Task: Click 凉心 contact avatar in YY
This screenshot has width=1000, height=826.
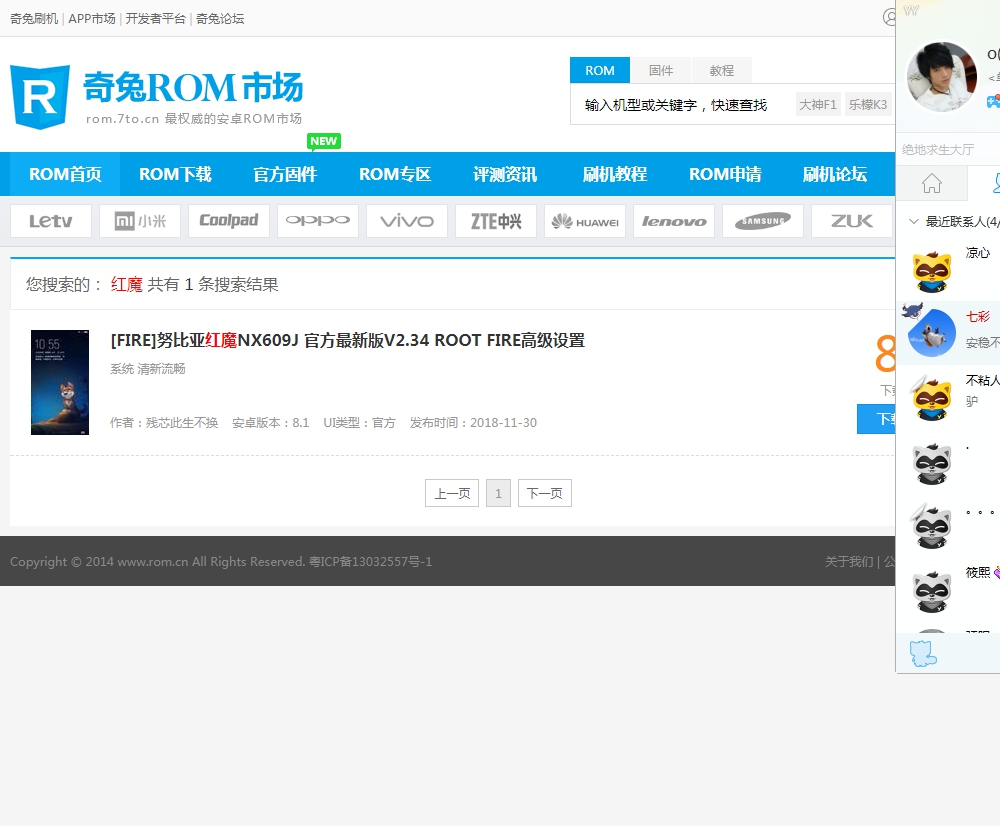Action: point(932,272)
